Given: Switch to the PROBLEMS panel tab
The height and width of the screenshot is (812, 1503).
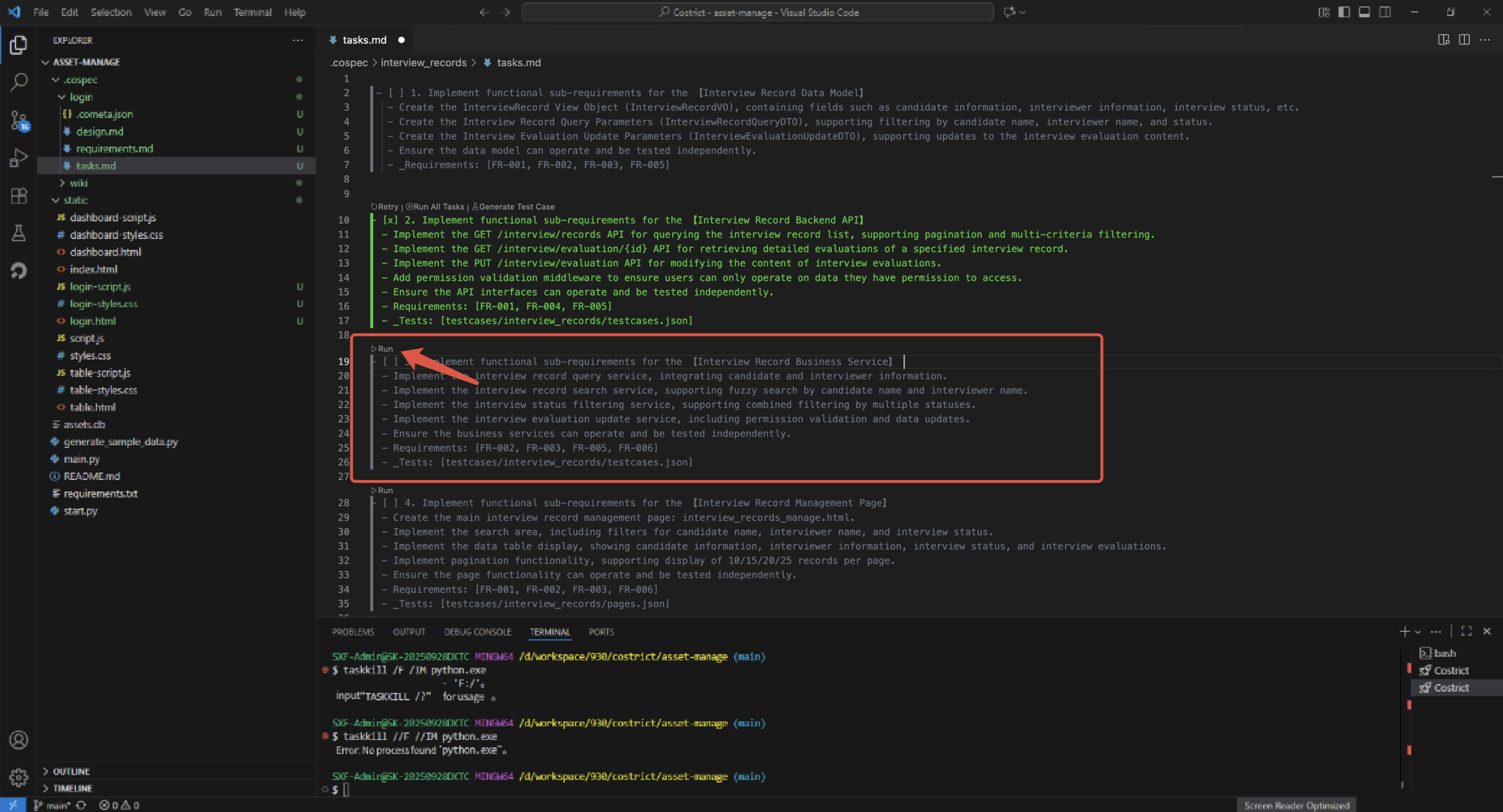Looking at the screenshot, I should (x=353, y=632).
